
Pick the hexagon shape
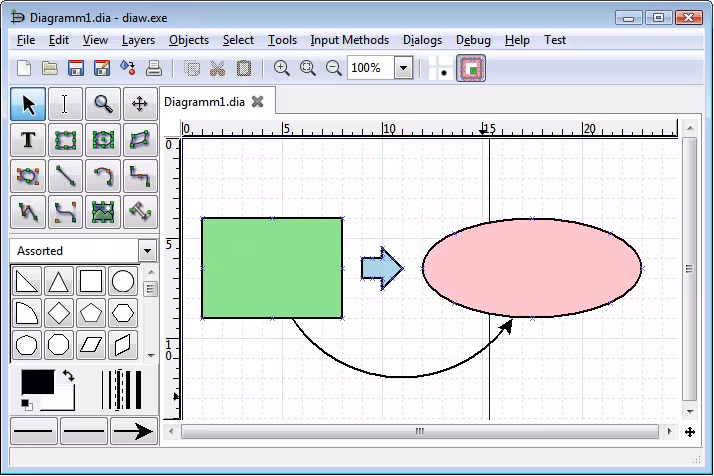[x=123, y=313]
